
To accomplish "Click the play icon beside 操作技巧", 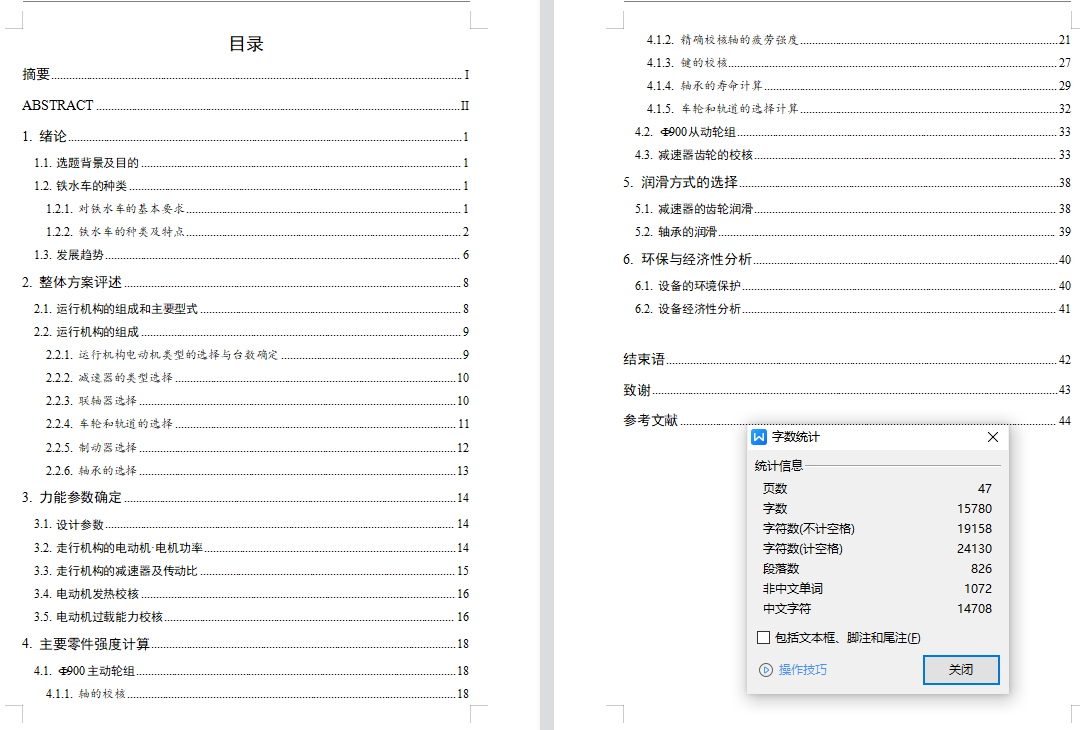I will click(x=766, y=669).
